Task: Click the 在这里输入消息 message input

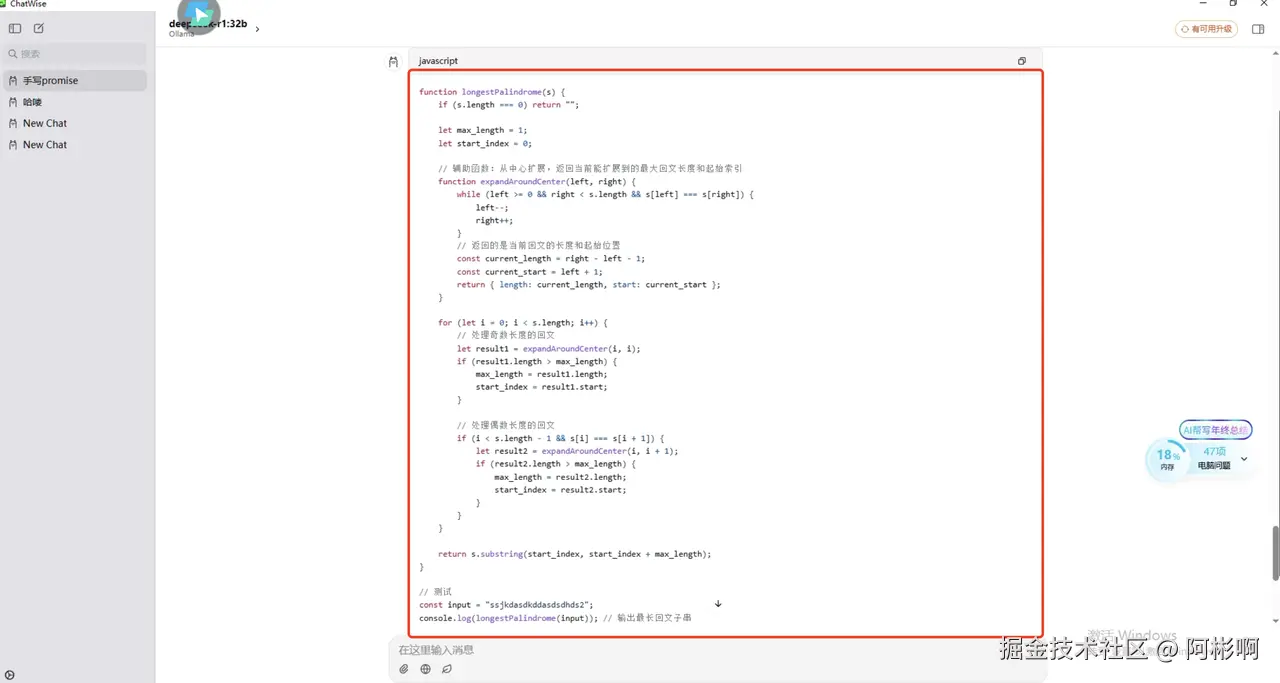Action: click(x=715, y=650)
